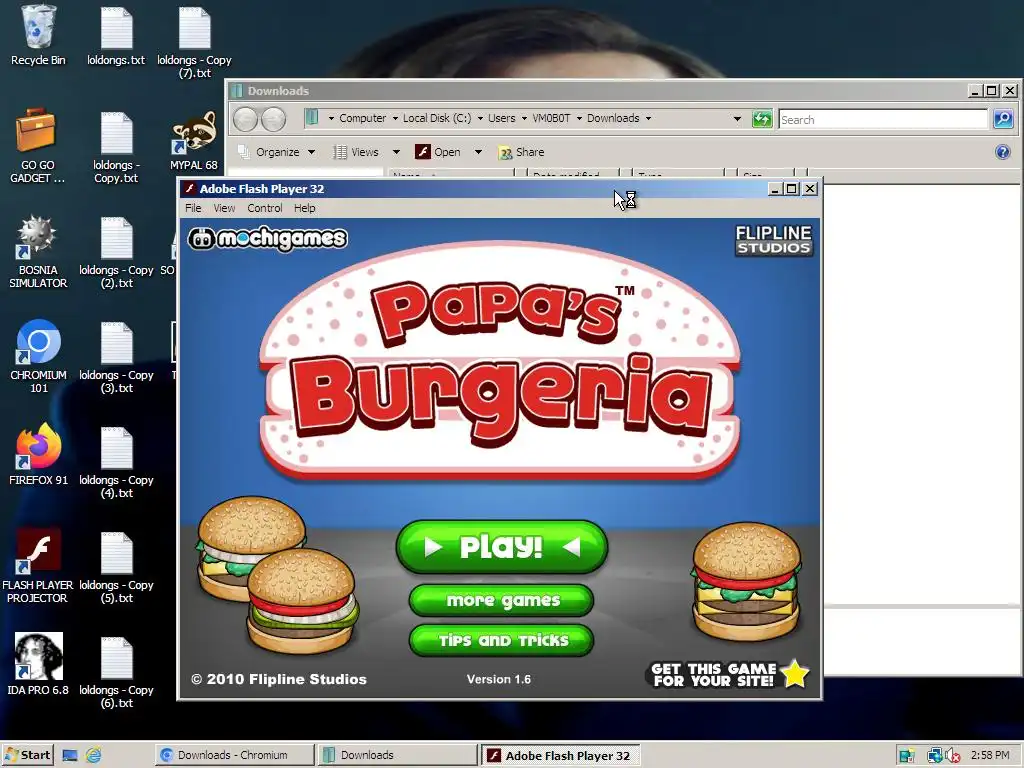Expand the Downloads breadcrumb arrow

click(648, 118)
